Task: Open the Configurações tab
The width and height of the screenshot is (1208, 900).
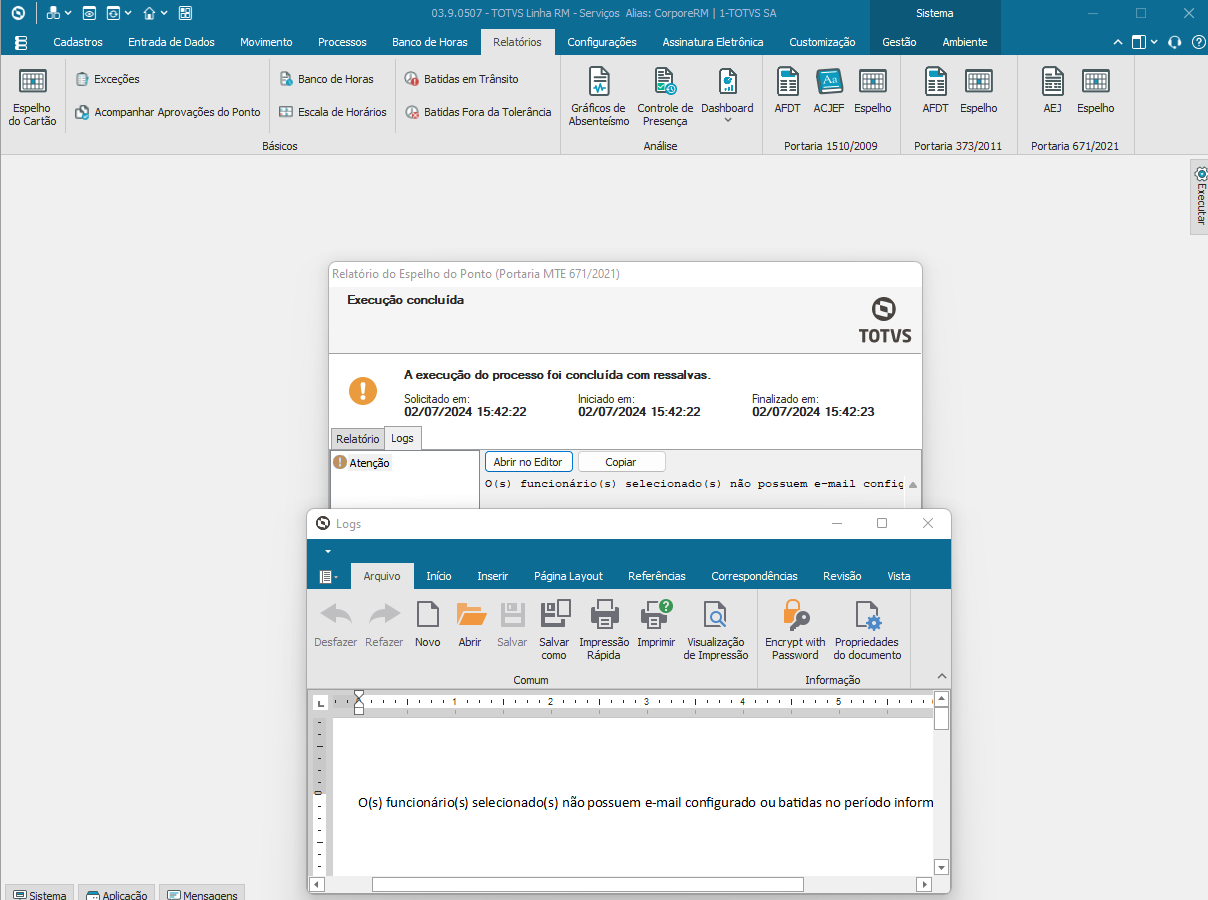Action: [x=602, y=42]
